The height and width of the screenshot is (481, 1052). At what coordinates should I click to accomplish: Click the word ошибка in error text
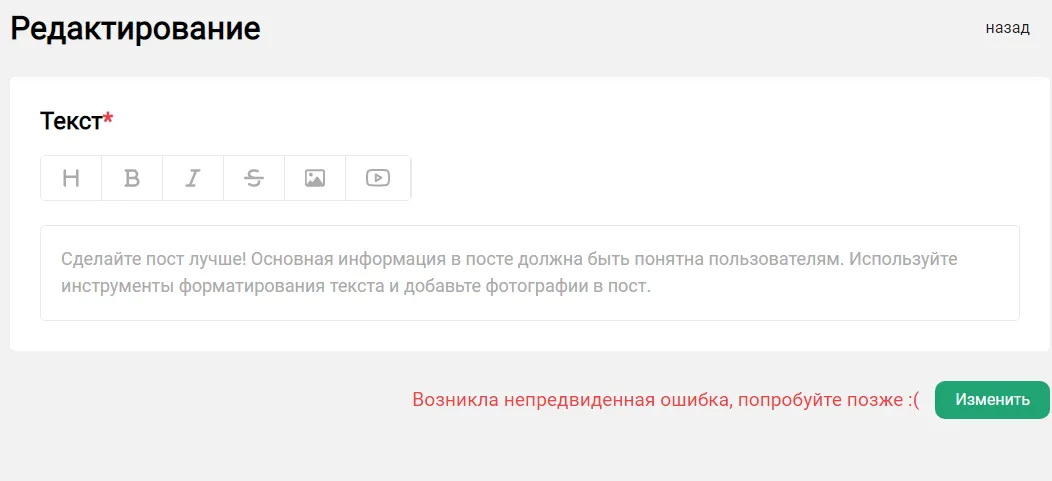point(691,400)
